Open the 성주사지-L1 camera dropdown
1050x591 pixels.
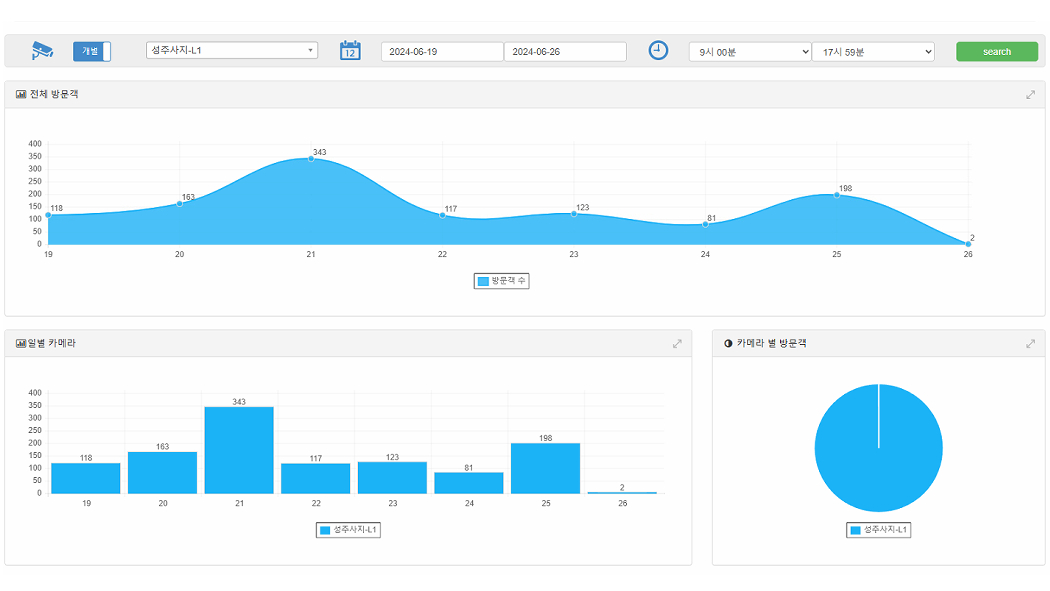[x=232, y=50]
